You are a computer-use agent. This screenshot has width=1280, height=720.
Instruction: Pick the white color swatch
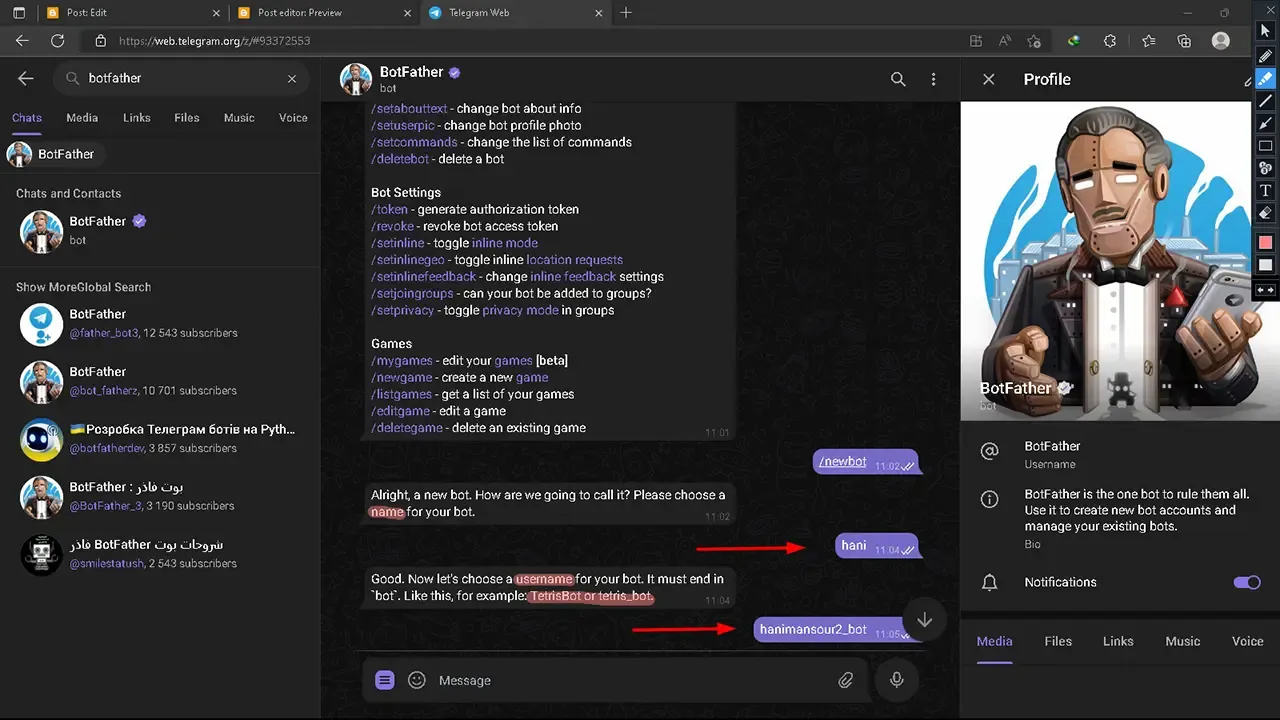point(1265,265)
